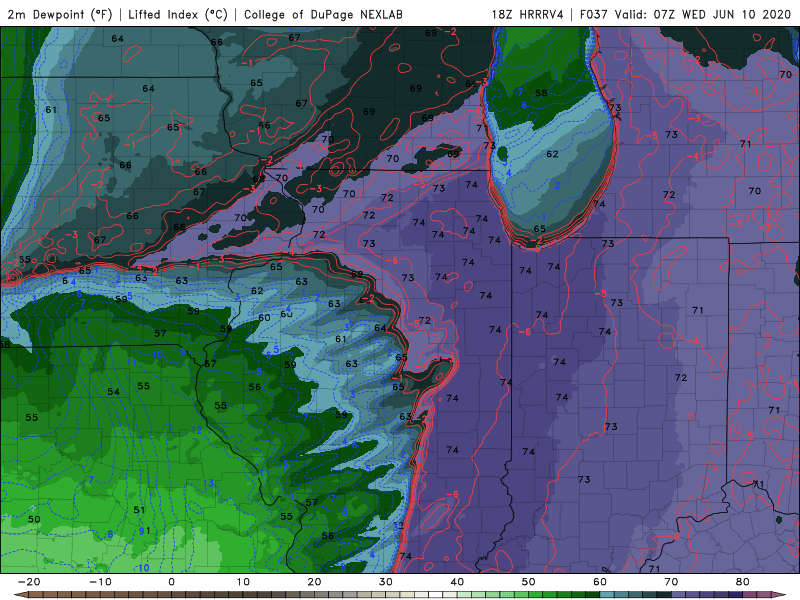The width and height of the screenshot is (800, 600).
Task: Click the '10' black label on the color scale
Action: tap(243, 582)
